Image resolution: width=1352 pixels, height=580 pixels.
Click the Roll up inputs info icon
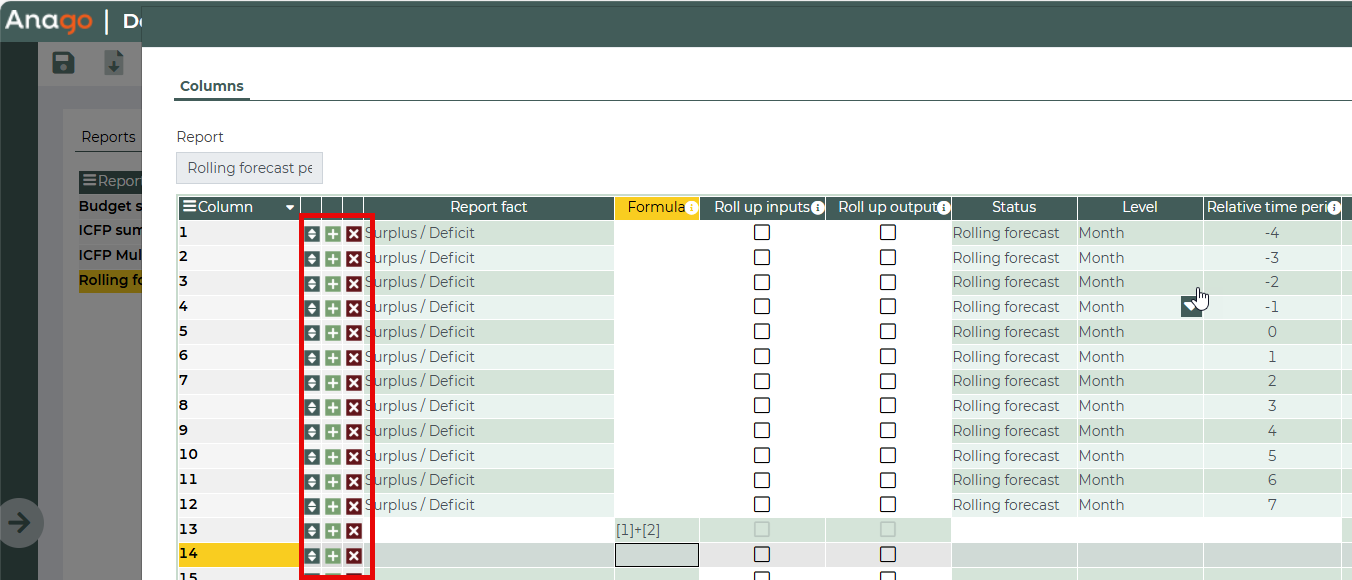817,208
